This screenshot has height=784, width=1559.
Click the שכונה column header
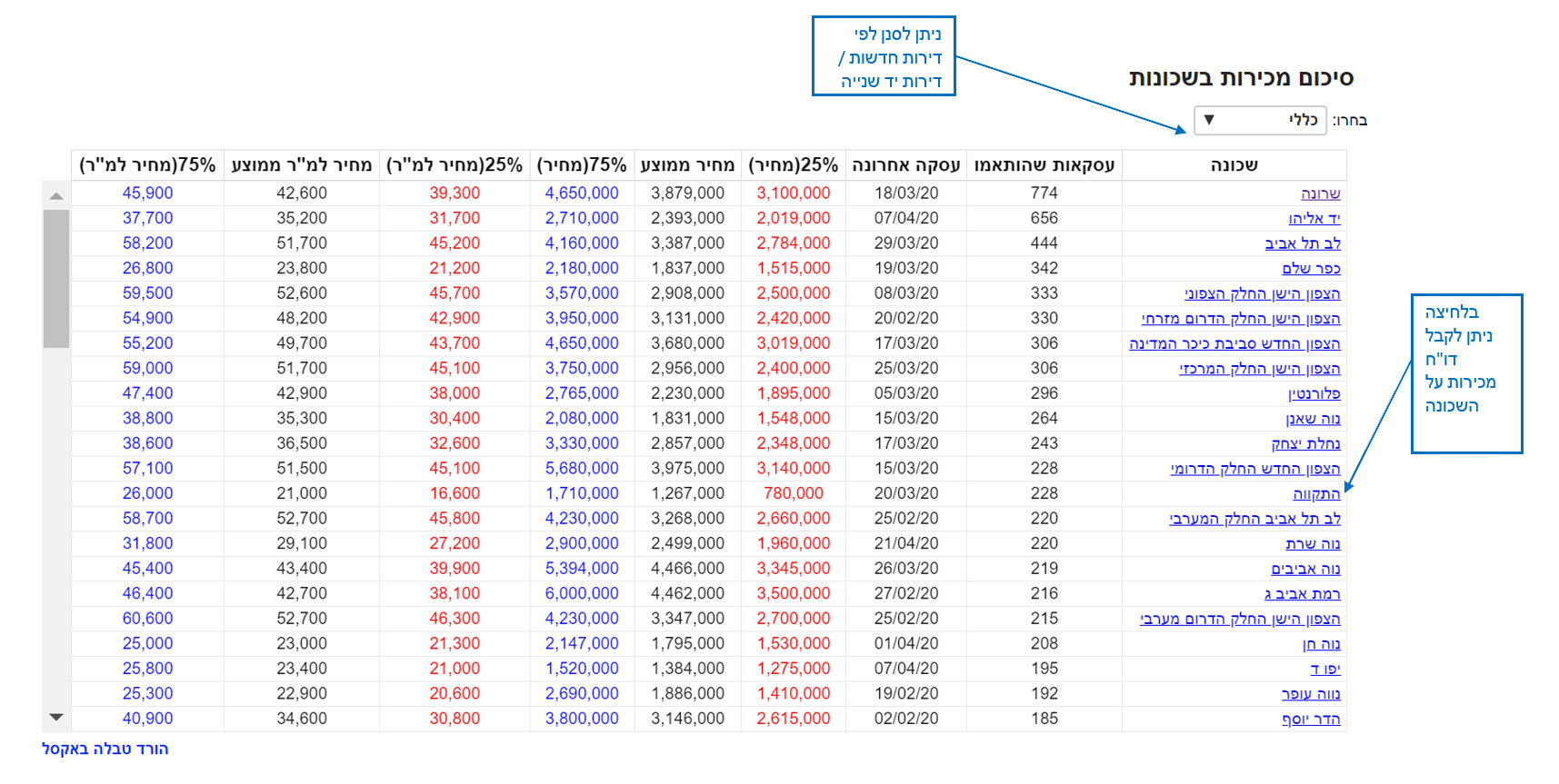[x=1234, y=165]
